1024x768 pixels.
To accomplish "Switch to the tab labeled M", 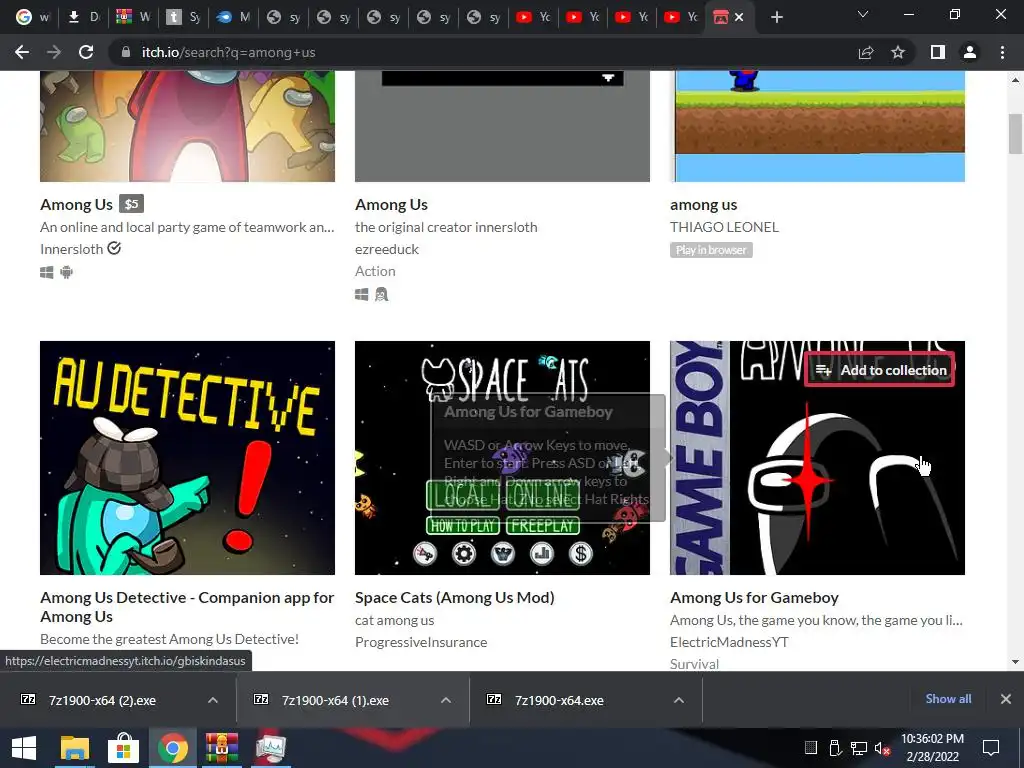I will click(x=234, y=17).
